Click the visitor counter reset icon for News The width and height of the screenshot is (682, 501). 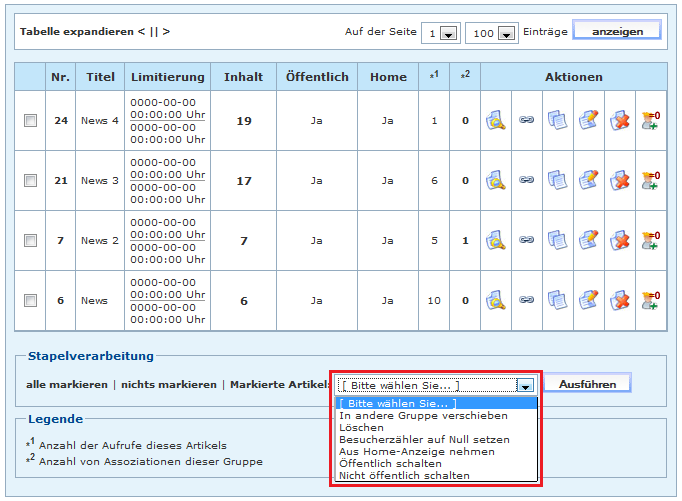pos(651,300)
